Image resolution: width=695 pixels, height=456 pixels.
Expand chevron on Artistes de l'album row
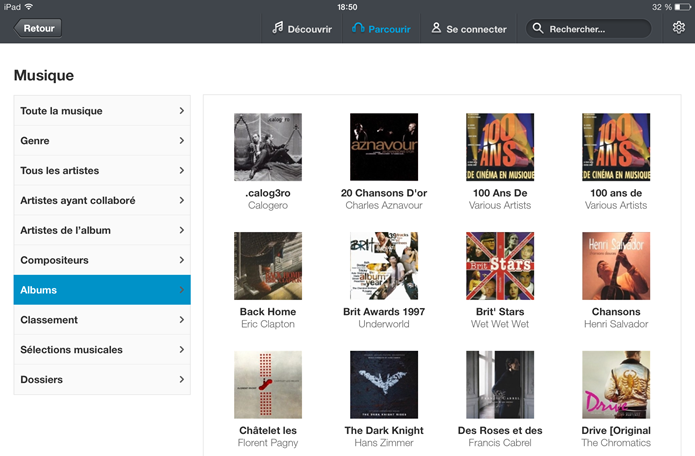pos(182,230)
